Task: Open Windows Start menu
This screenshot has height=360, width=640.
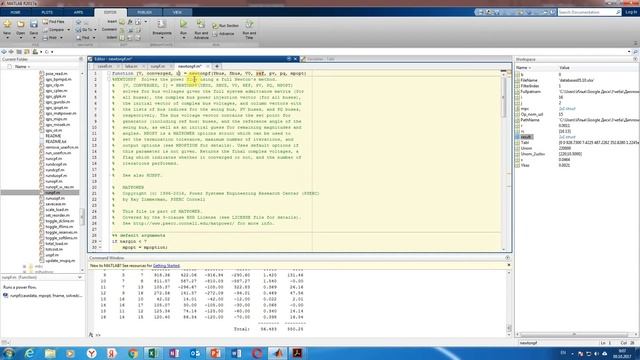Action: point(8,353)
